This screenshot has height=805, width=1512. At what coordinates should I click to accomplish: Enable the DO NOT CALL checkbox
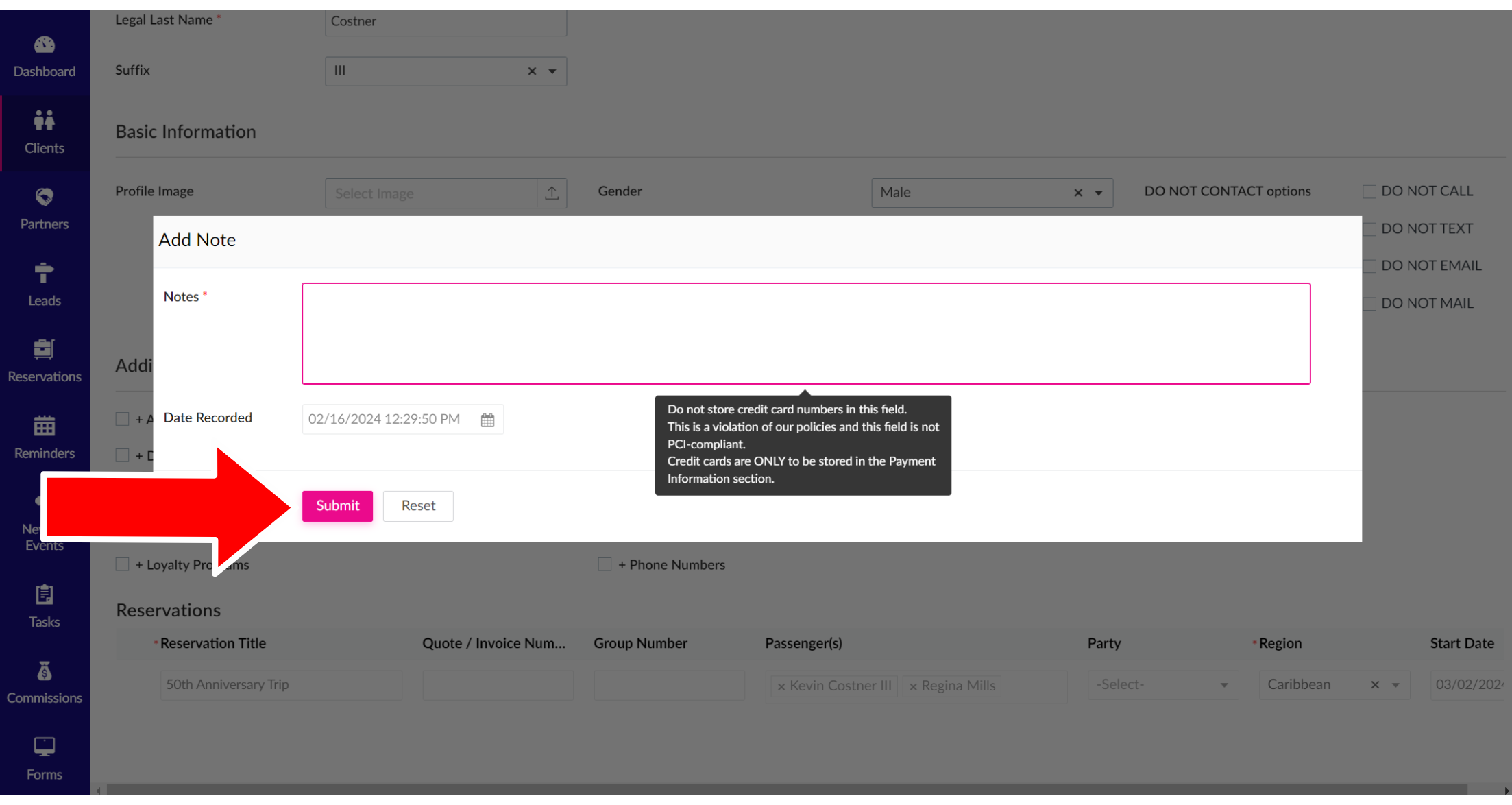[x=1369, y=191]
